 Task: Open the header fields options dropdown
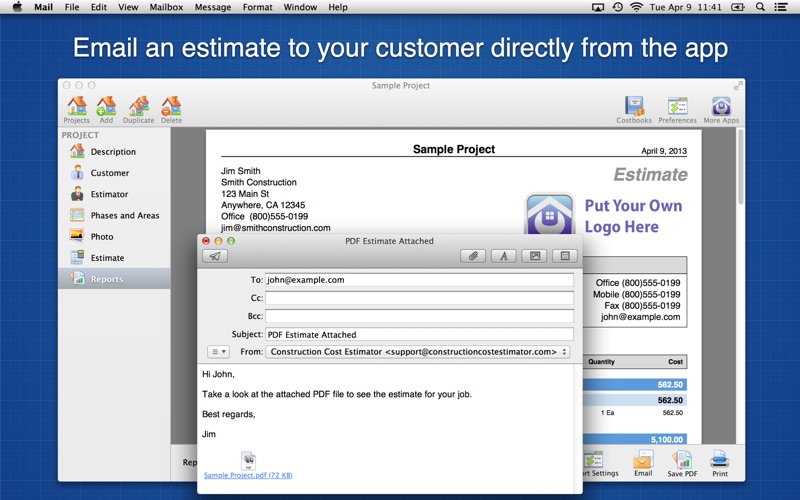[218, 352]
